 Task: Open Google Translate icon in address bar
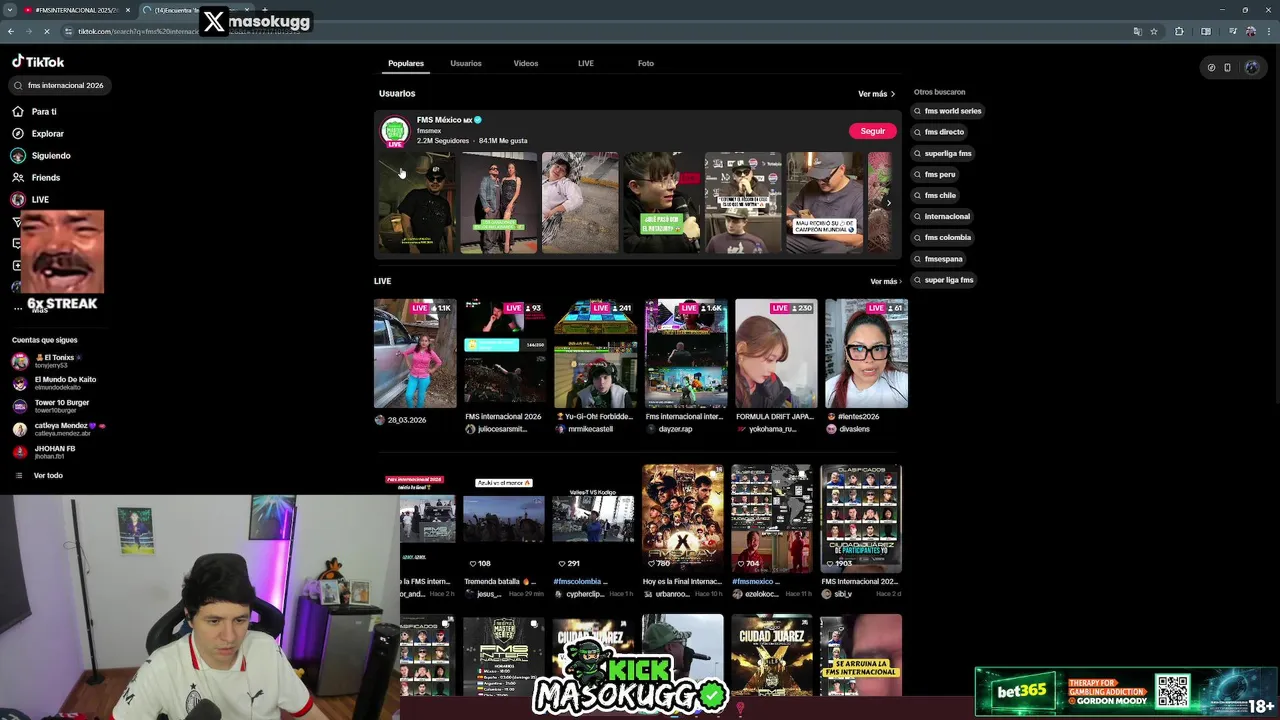[1137, 31]
